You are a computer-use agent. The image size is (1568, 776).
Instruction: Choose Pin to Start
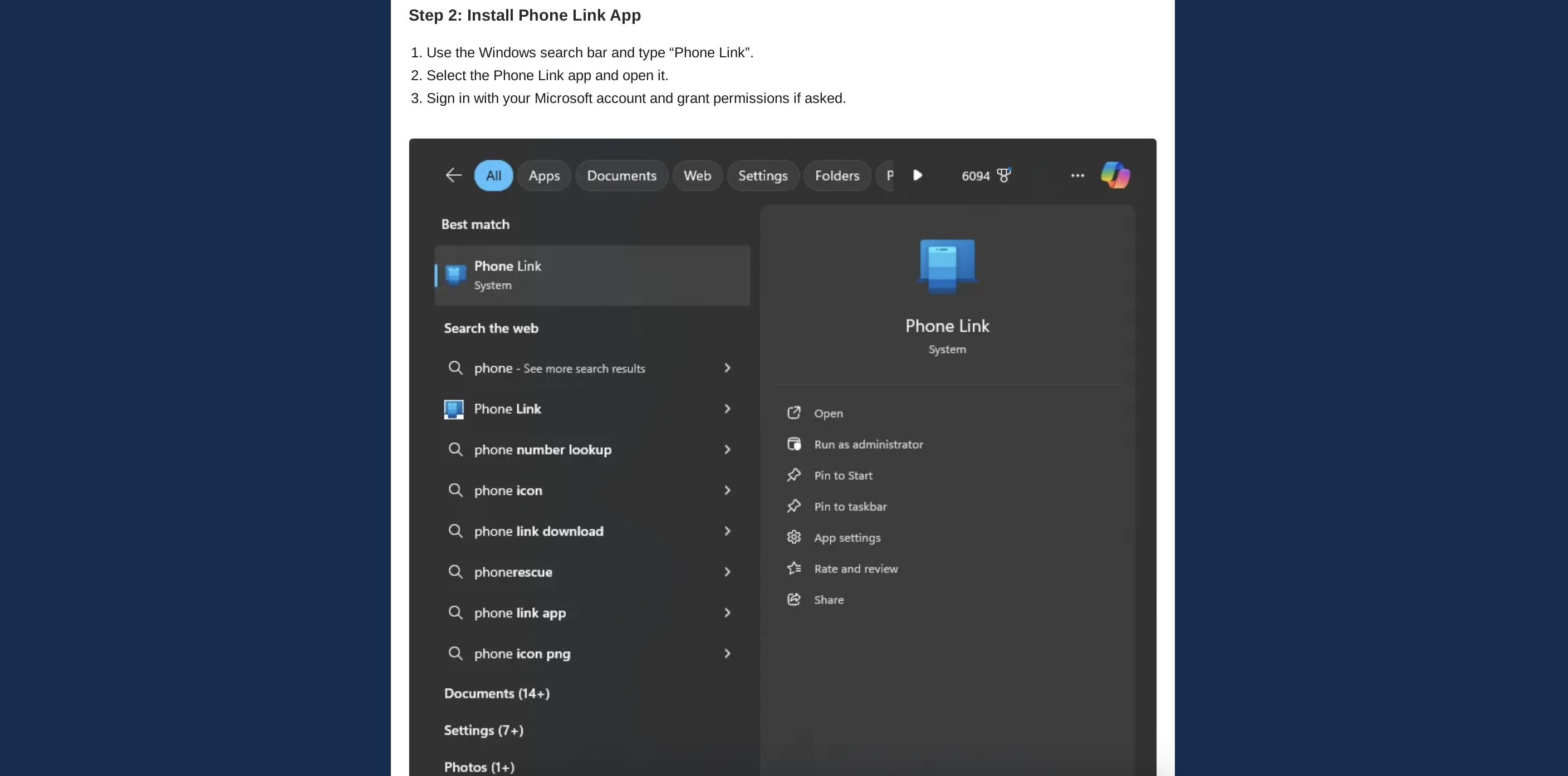(x=843, y=475)
